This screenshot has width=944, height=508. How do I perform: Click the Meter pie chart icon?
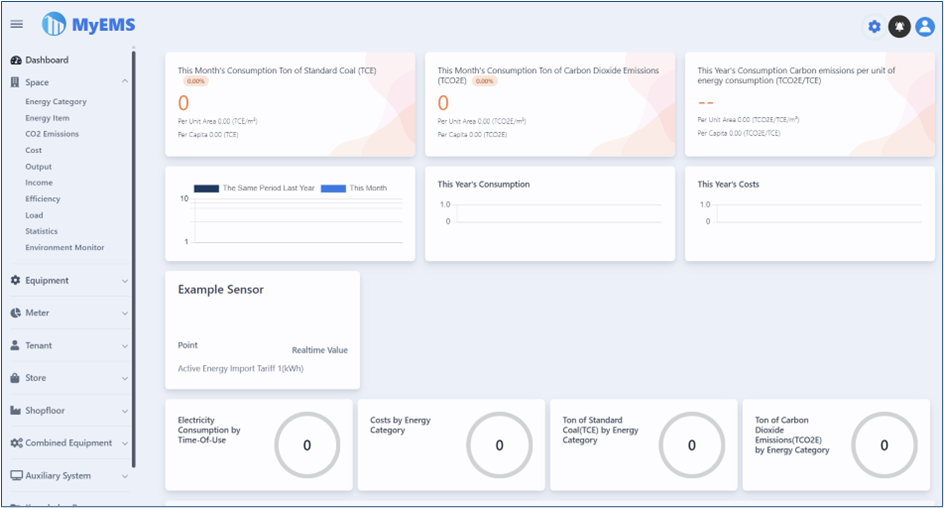pos(16,313)
